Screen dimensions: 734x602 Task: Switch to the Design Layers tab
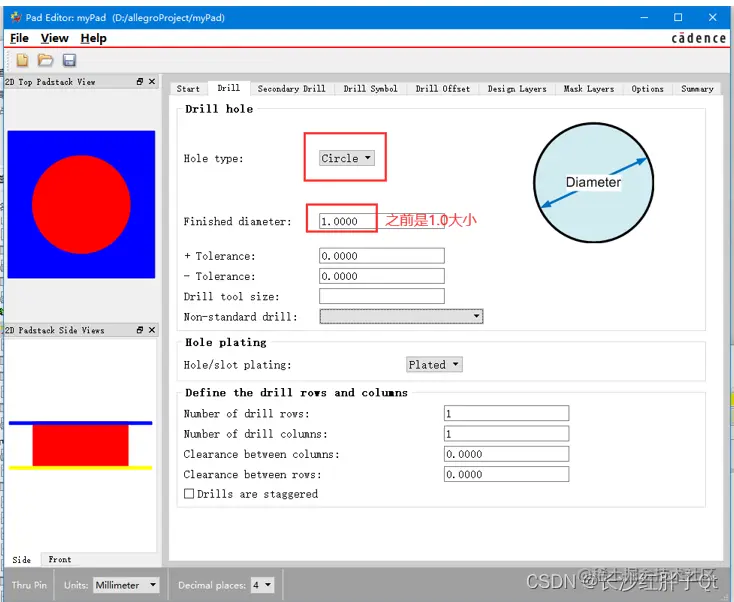point(517,88)
